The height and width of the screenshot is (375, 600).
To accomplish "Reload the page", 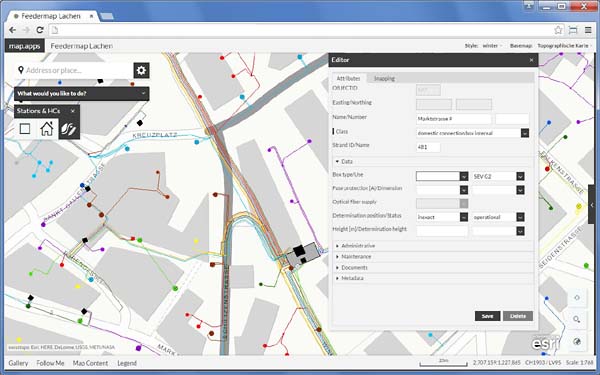I will click(39, 30).
